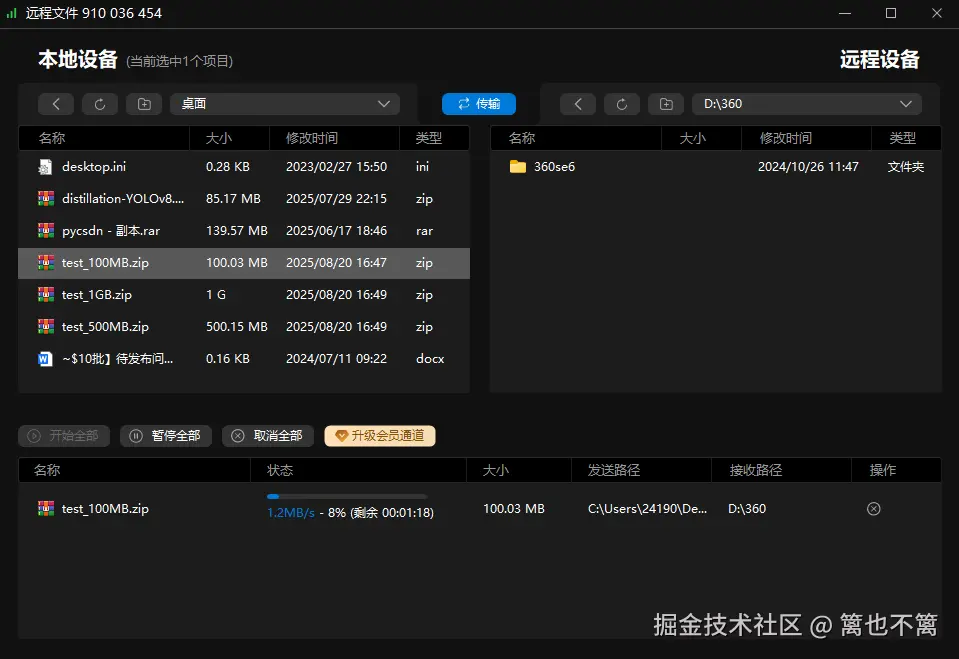Click the back arrow in local device toolbar

tap(56, 103)
